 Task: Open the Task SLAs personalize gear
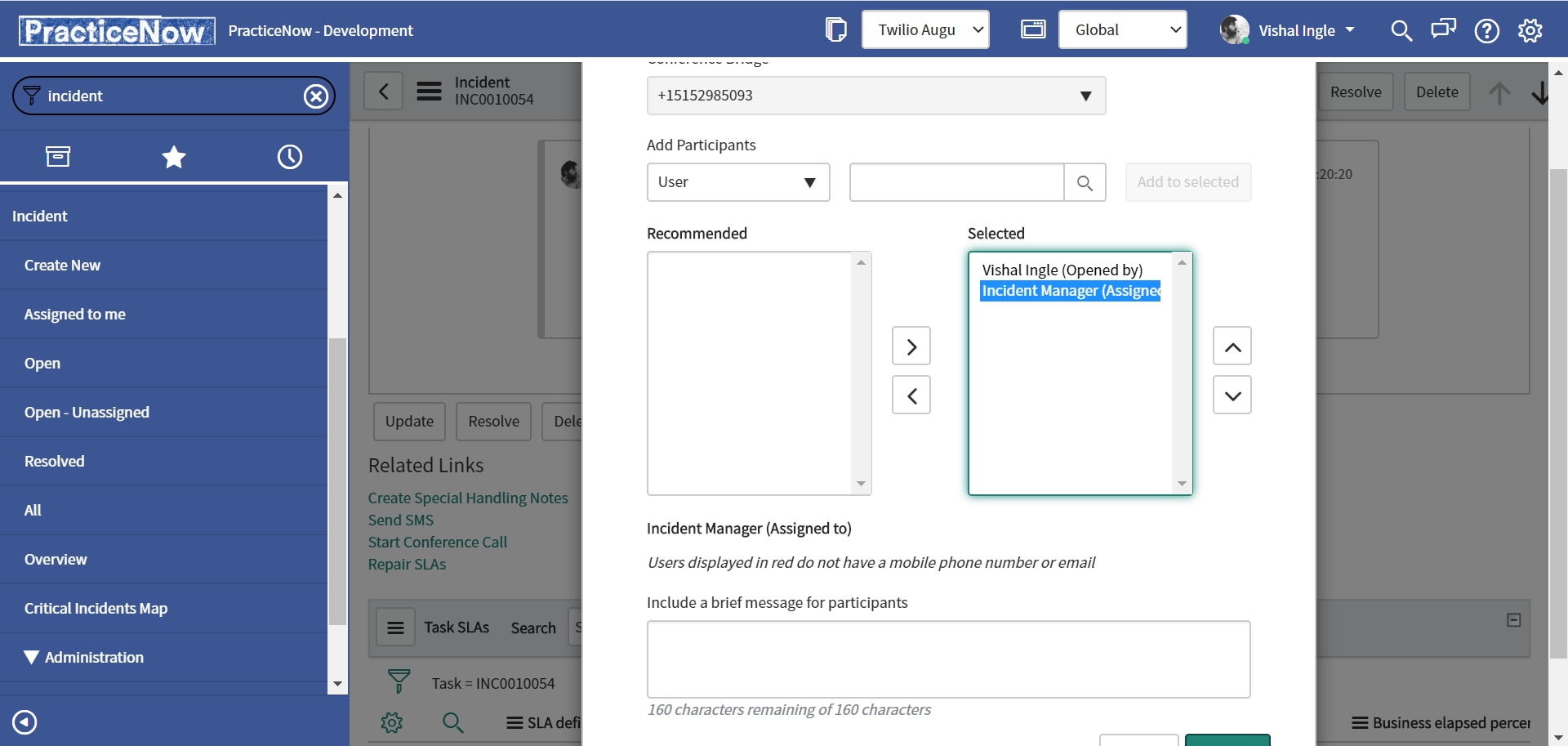pos(392,722)
